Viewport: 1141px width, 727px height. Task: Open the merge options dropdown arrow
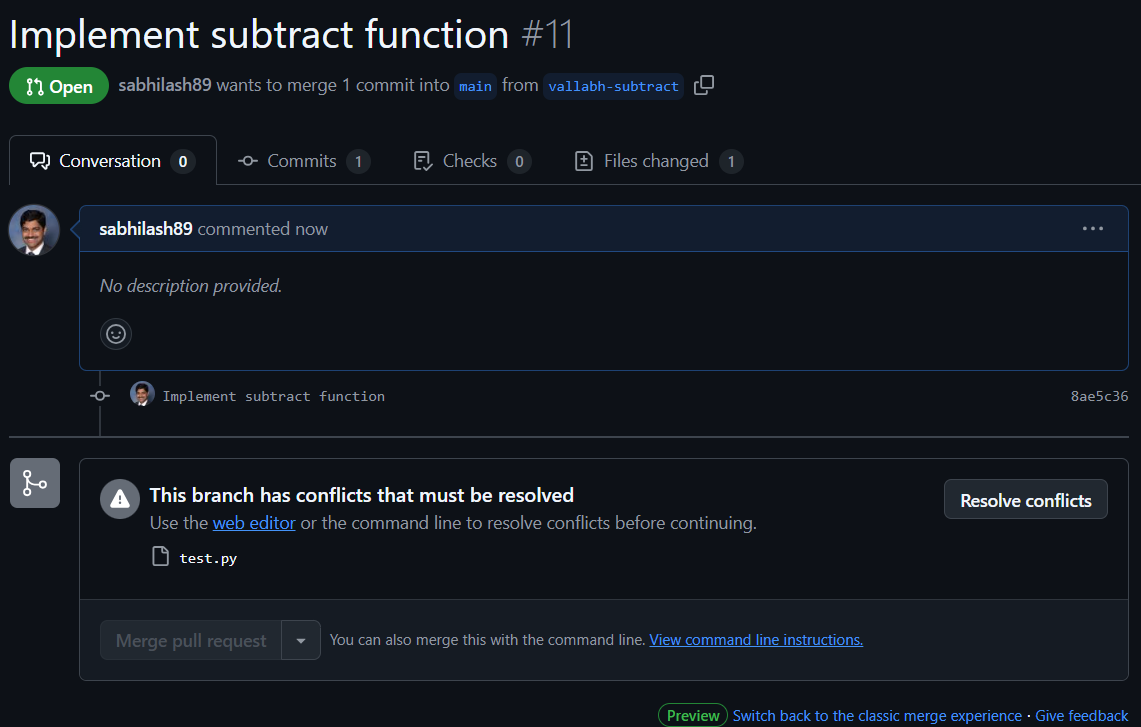click(x=300, y=639)
